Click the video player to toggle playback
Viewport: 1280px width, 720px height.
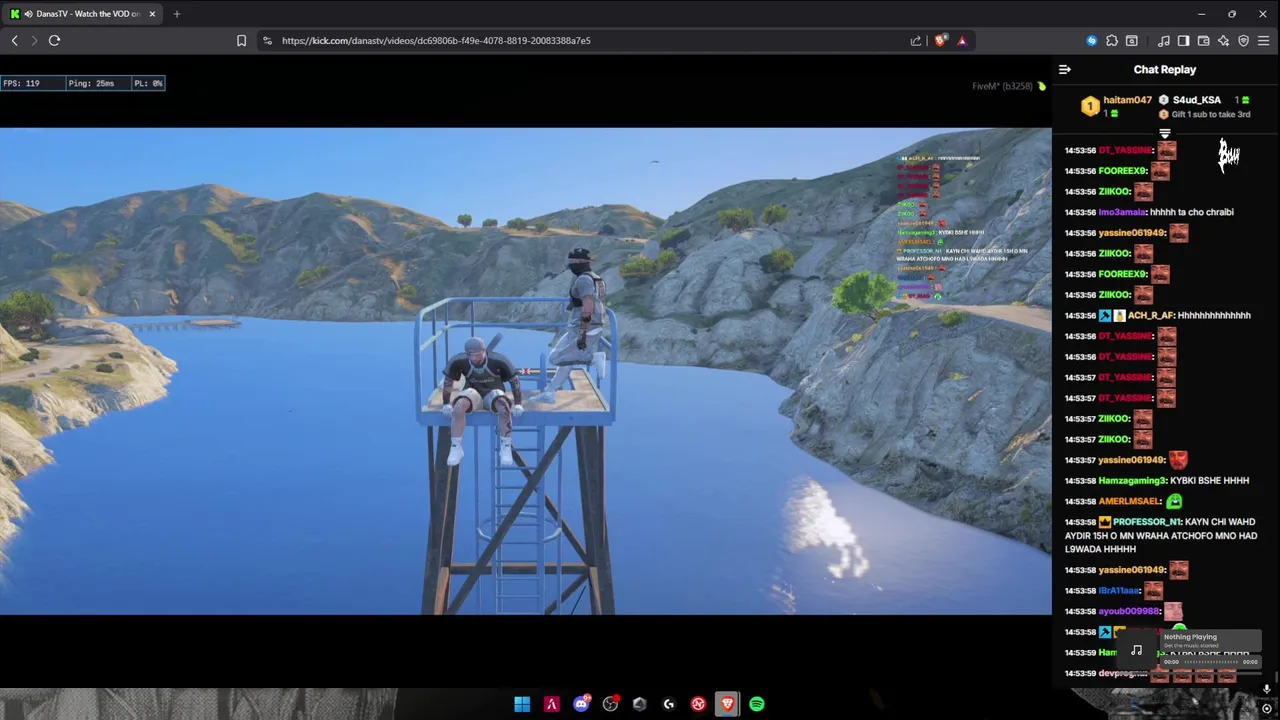[x=525, y=370]
